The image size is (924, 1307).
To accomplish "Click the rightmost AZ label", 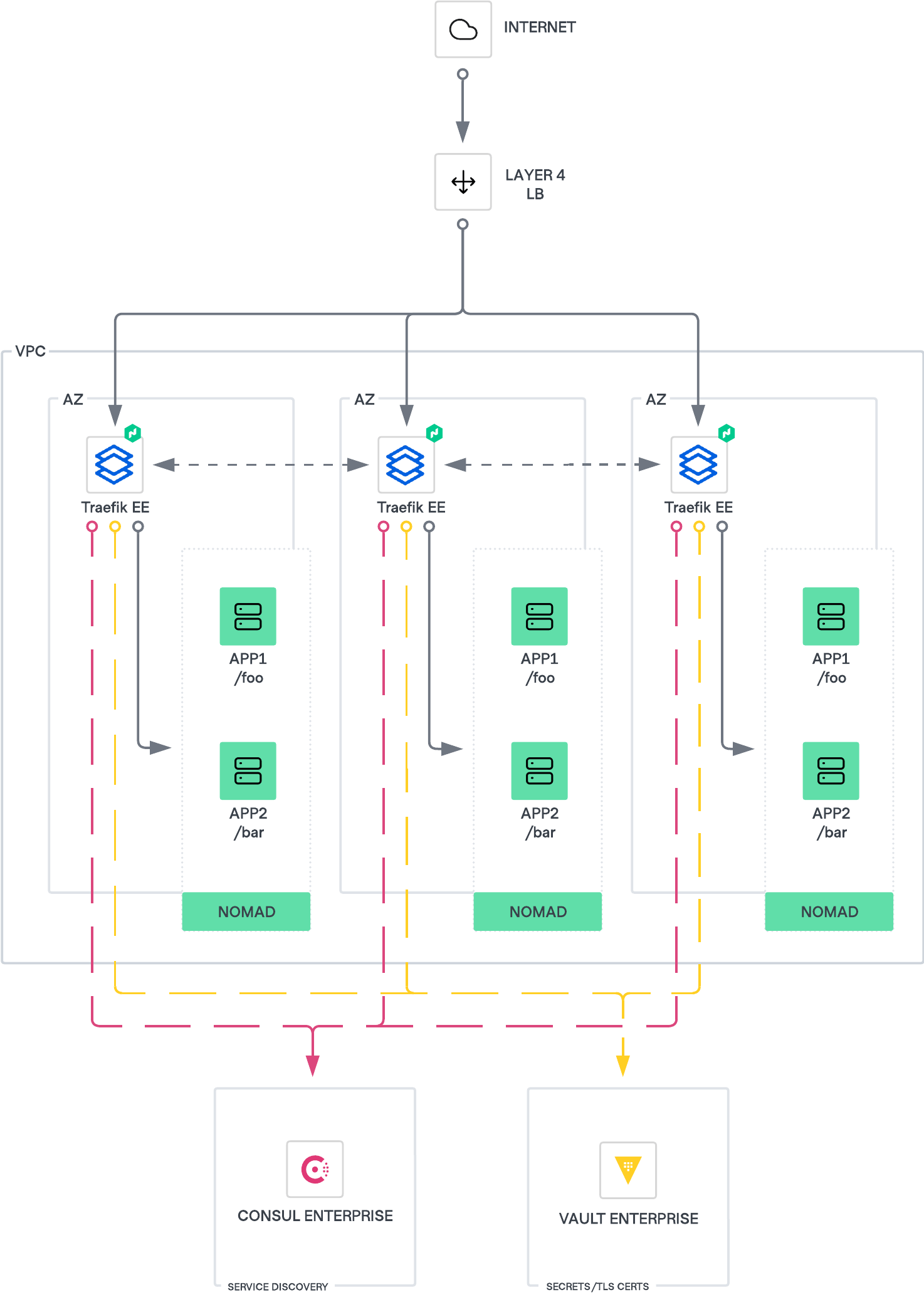I will [656, 399].
